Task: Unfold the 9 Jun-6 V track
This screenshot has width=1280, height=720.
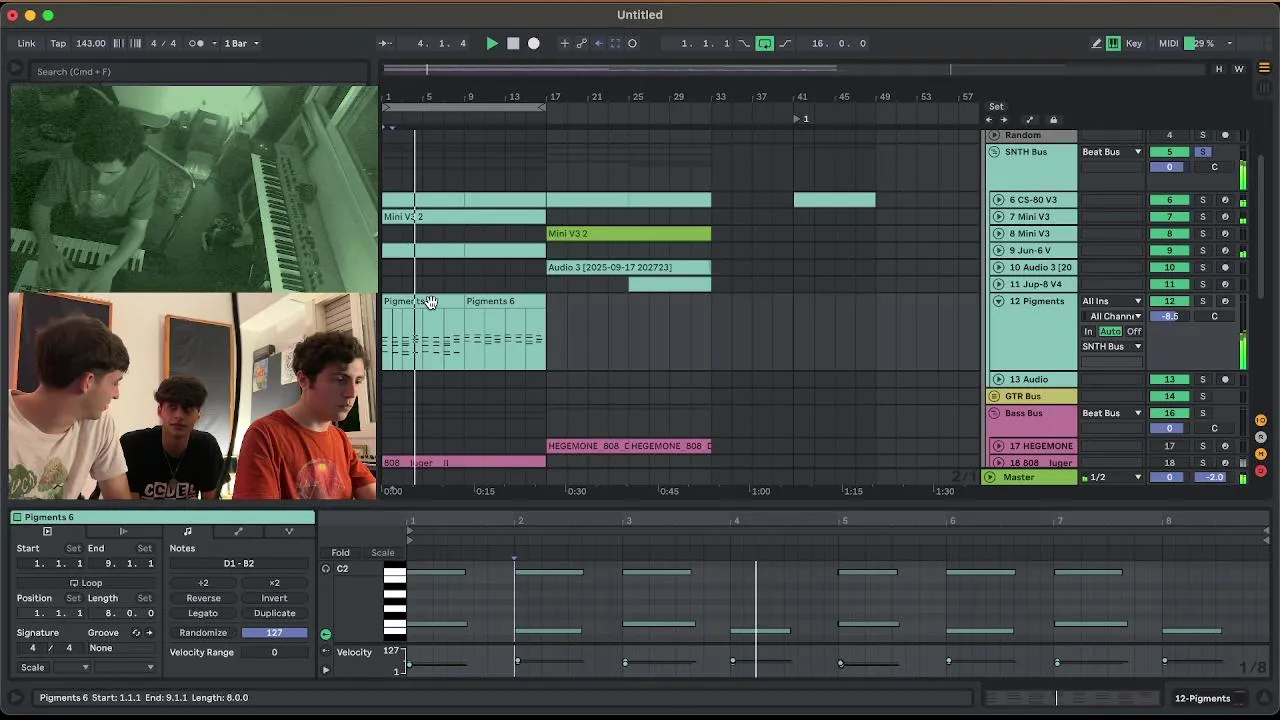Action: 998,250
